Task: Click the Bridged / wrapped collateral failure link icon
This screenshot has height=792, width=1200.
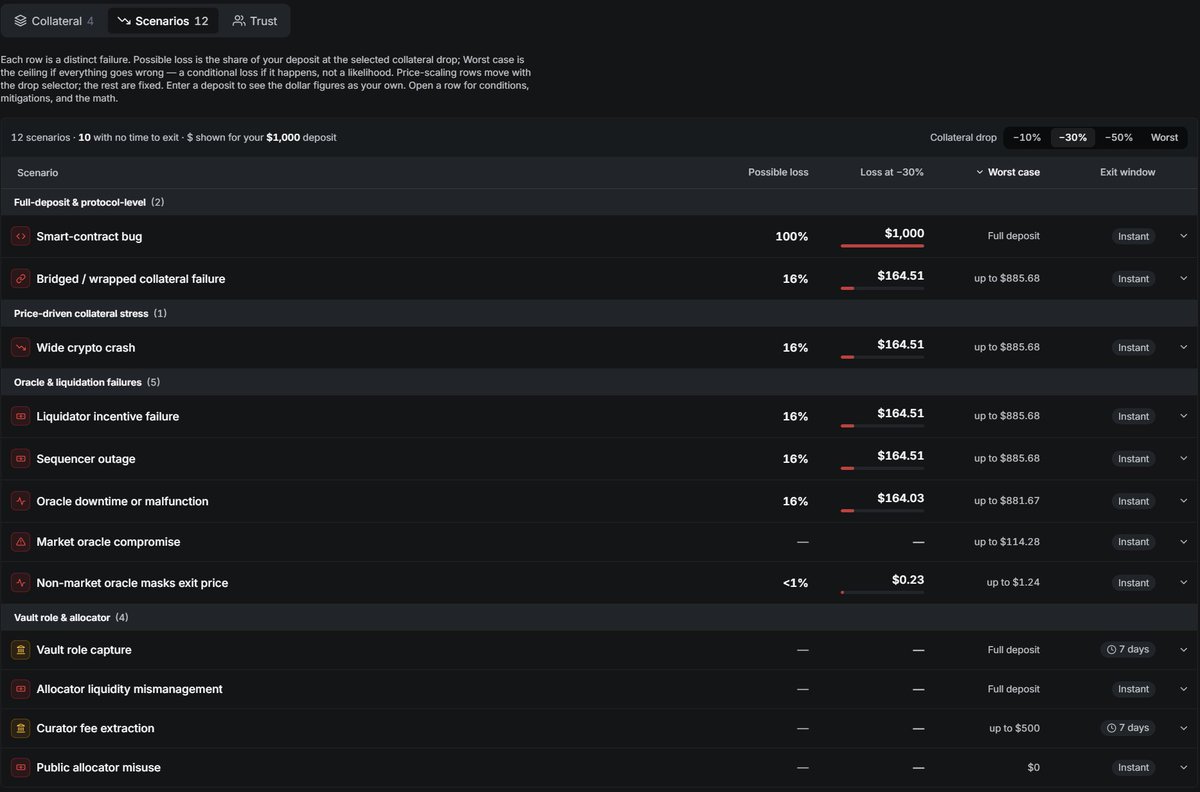Action: pos(20,278)
